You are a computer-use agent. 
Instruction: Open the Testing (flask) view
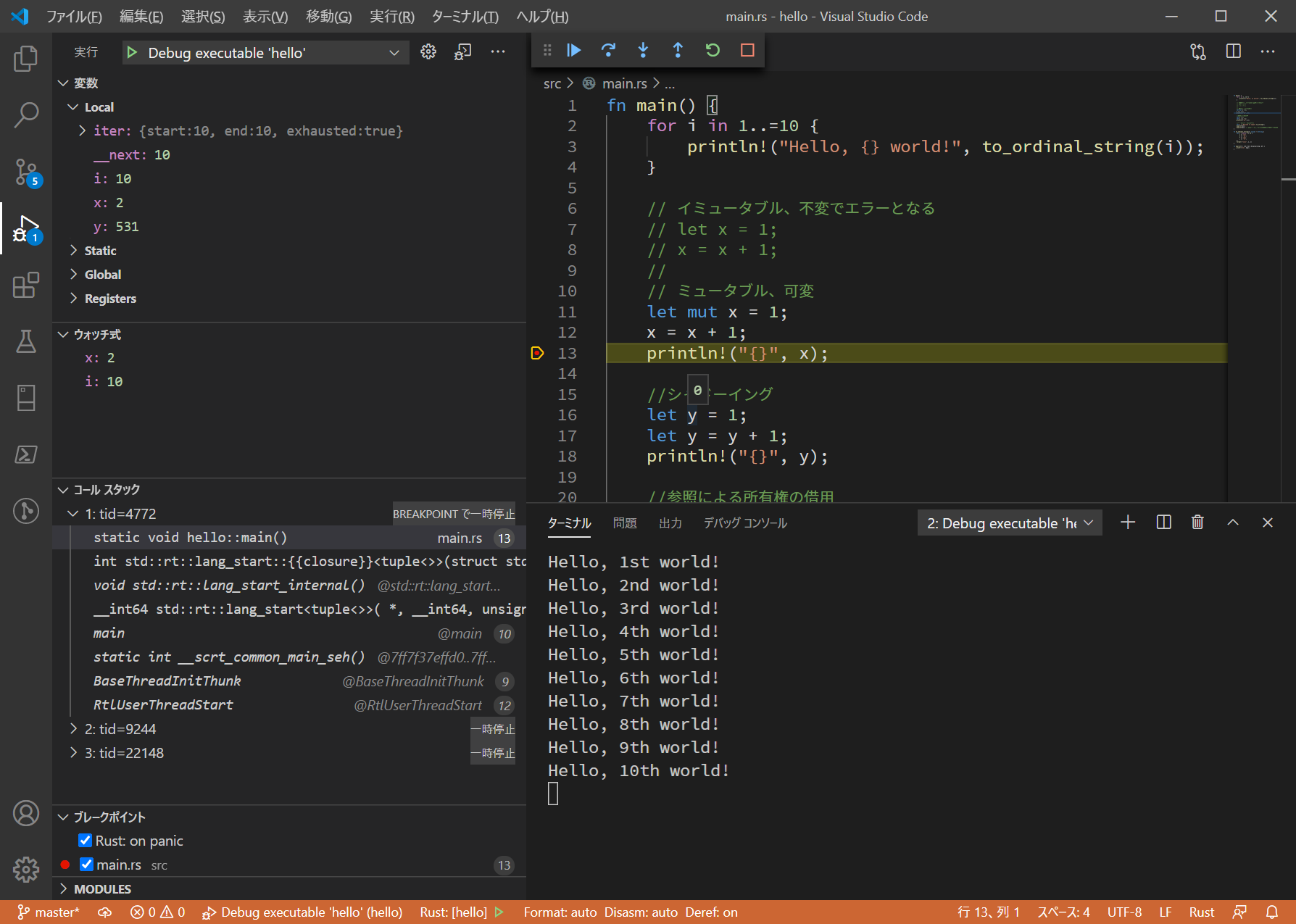26,342
